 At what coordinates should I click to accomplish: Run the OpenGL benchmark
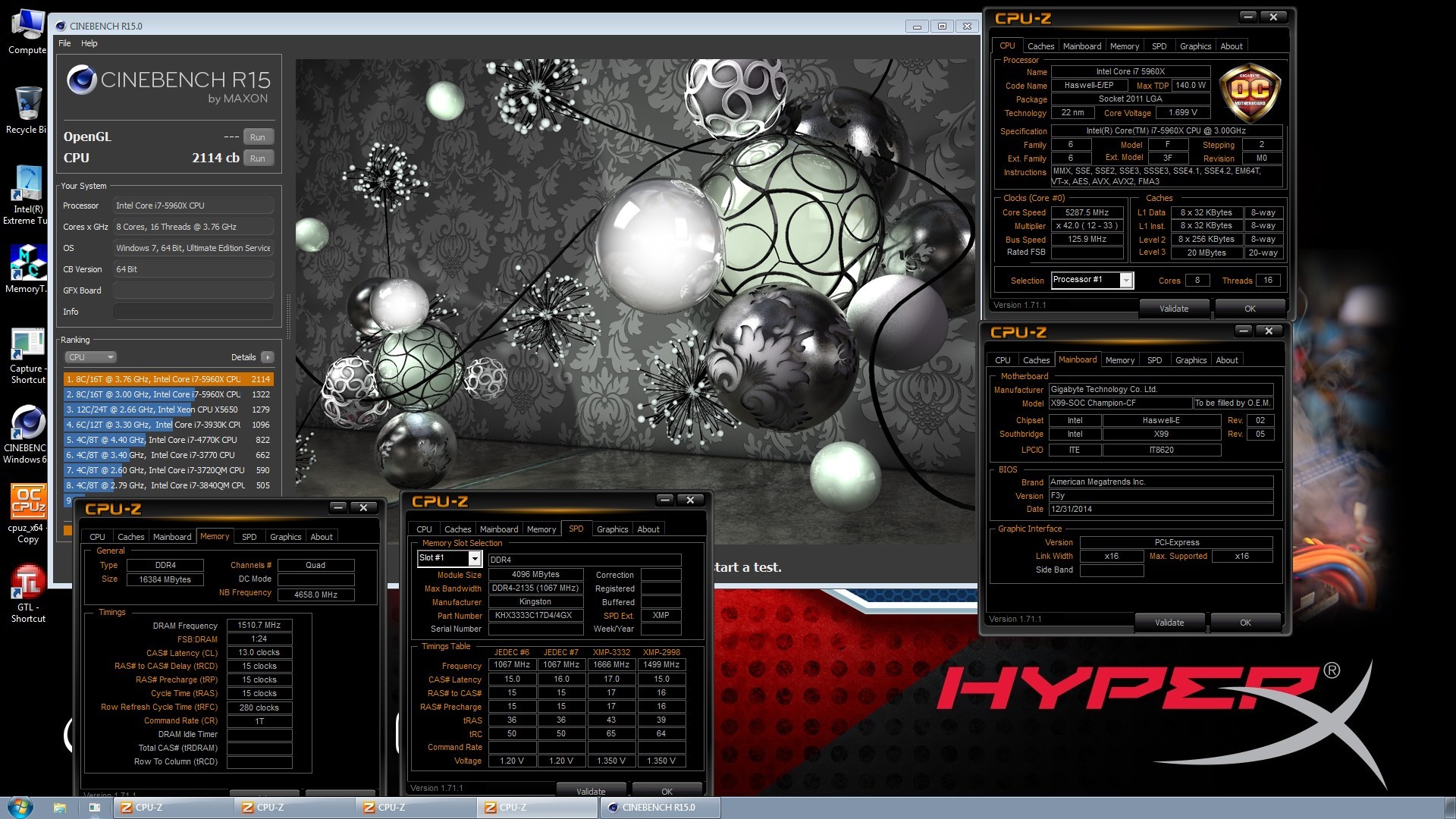258,137
